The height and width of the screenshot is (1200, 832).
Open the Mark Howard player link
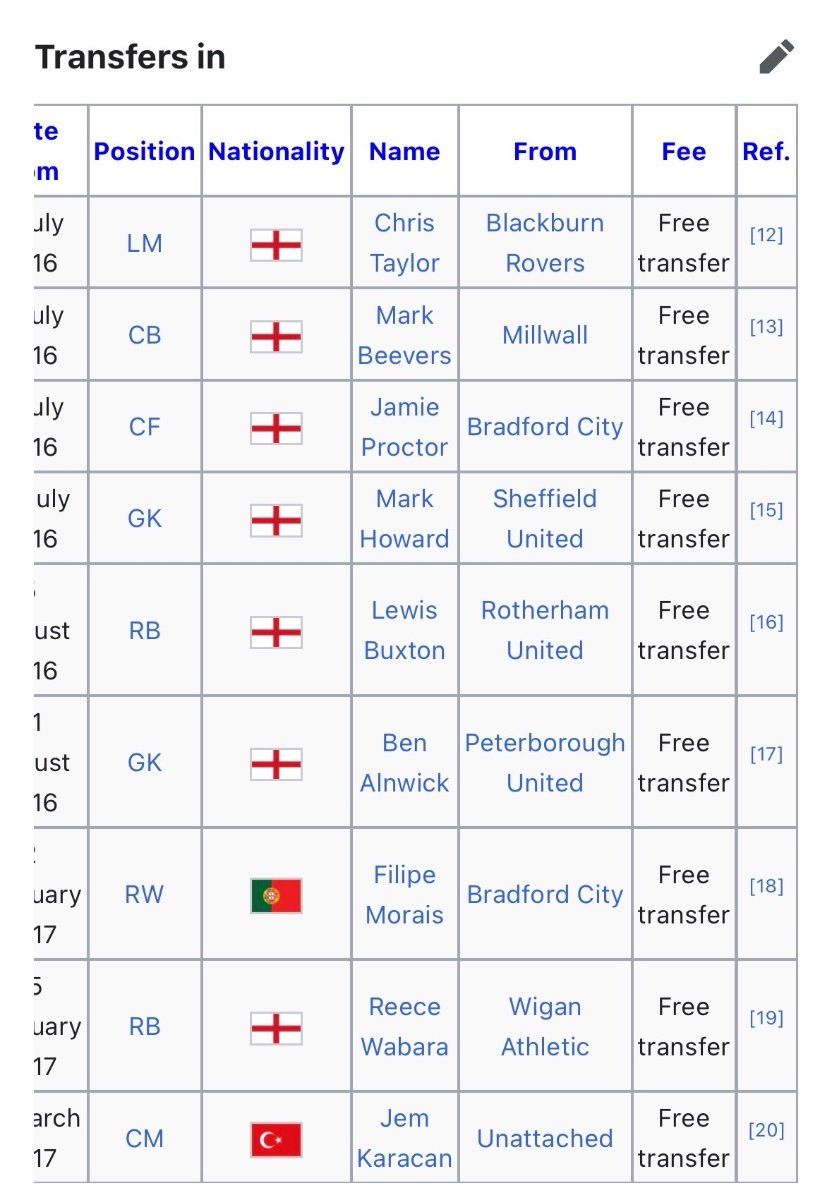405,519
